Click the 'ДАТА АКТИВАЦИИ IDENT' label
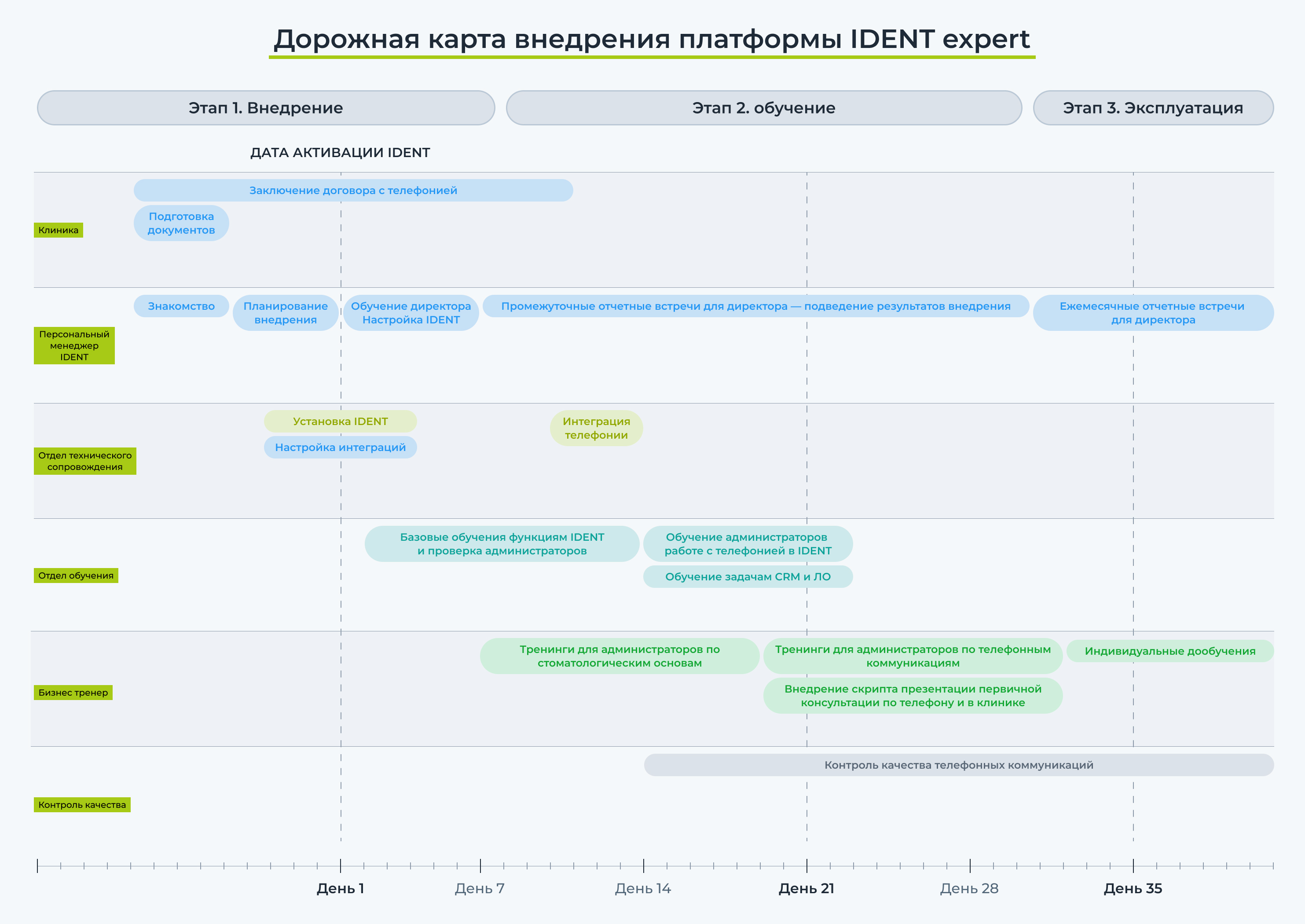1305x924 pixels. (340, 153)
